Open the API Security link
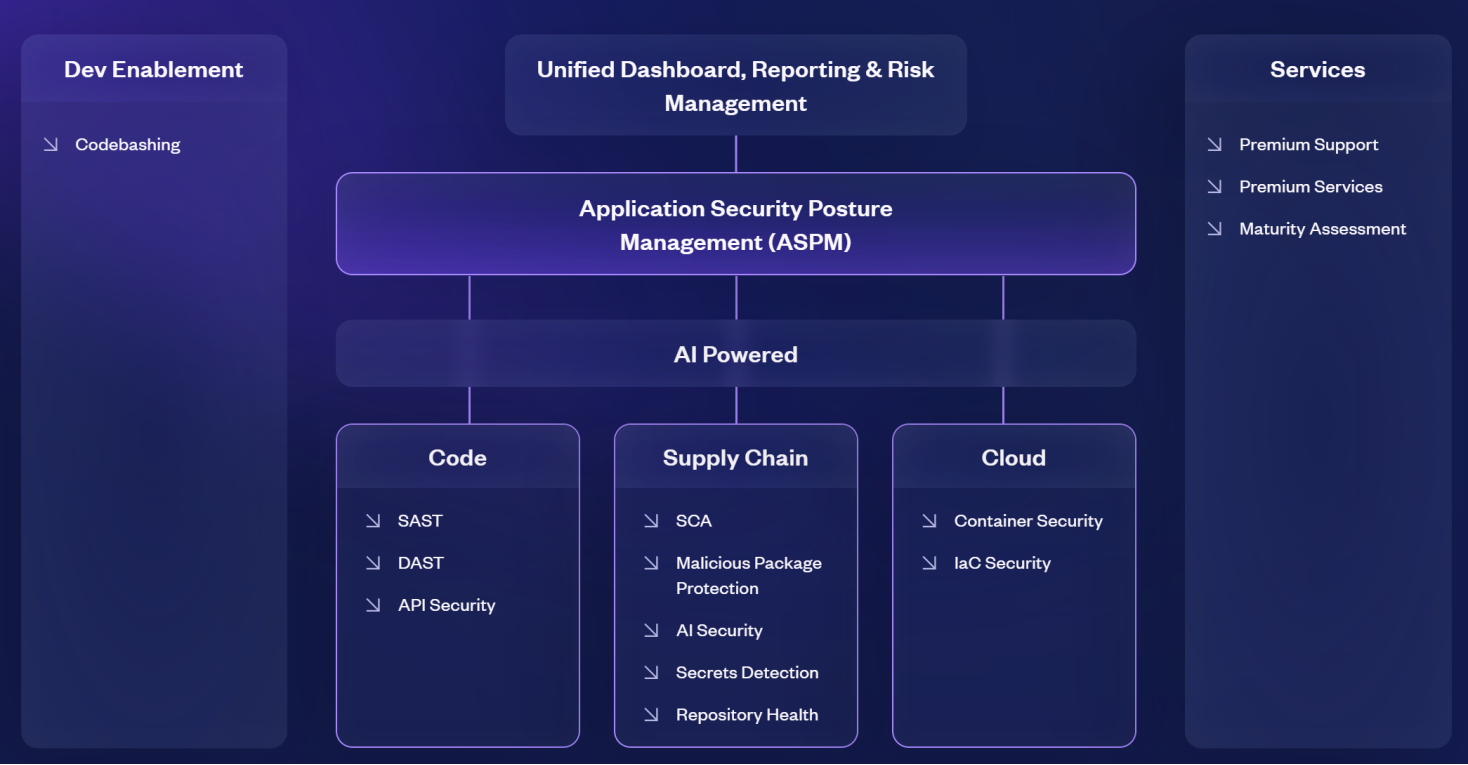This screenshot has height=765, width=1468. pyautogui.click(x=446, y=605)
